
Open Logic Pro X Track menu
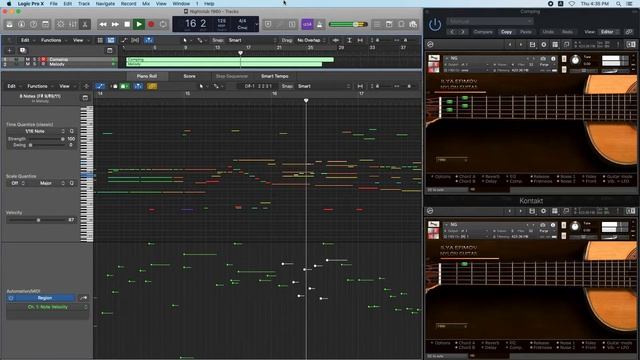(84, 4)
